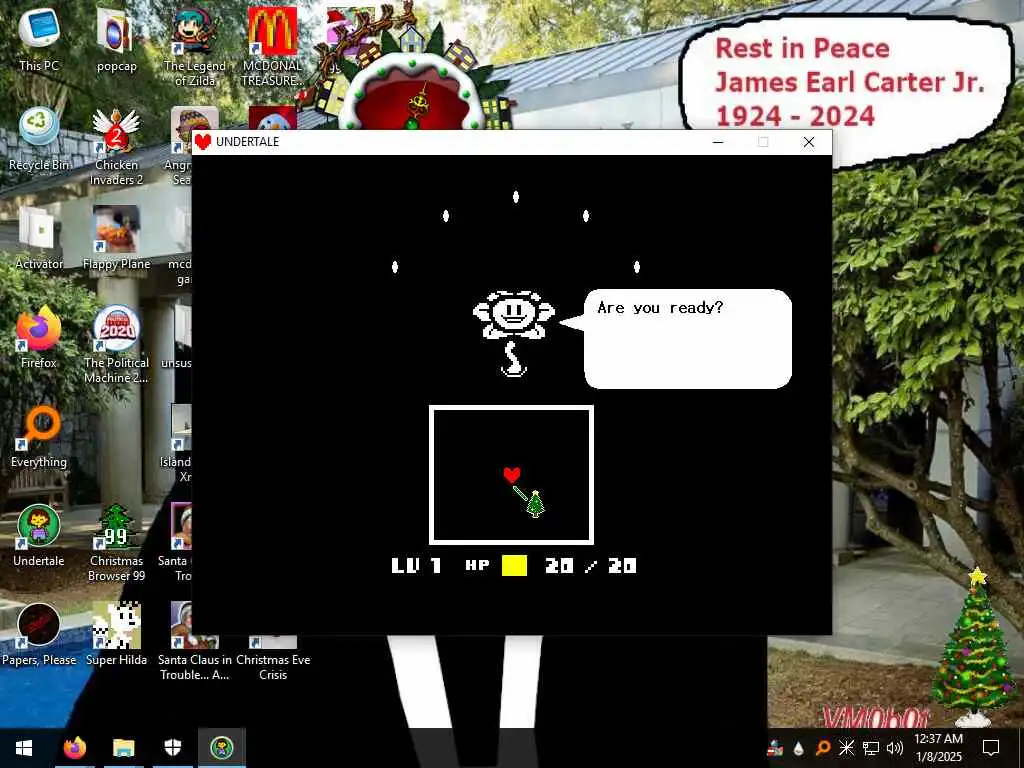Screen dimensions: 1024x768
Task: Open the popcap desktop shortcut
Action: coord(116,40)
